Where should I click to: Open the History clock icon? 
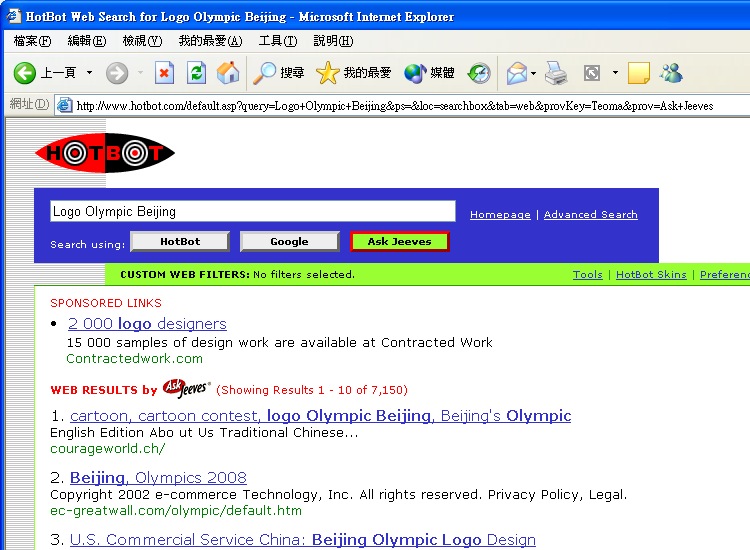[479, 73]
